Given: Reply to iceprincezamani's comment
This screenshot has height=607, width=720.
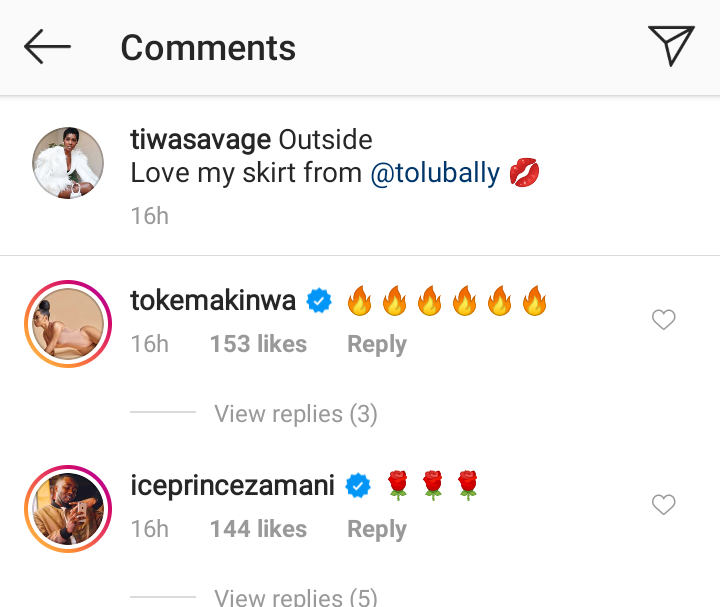Looking at the screenshot, I should coord(376,529).
